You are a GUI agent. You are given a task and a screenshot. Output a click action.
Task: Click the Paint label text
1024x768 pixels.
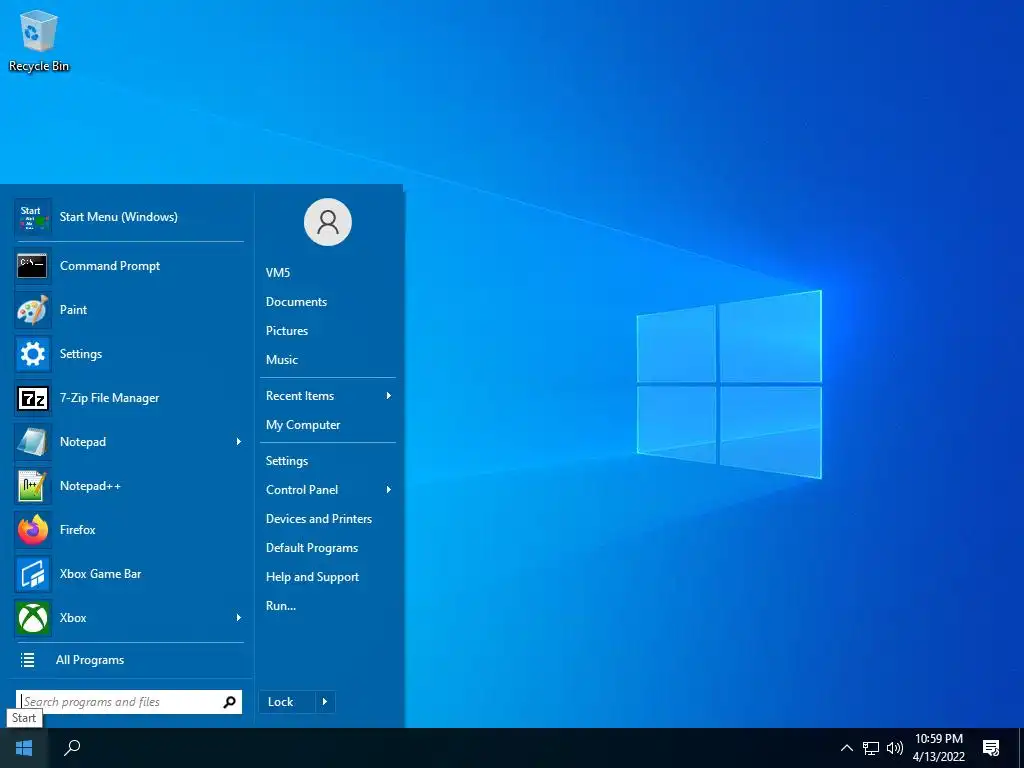(73, 310)
